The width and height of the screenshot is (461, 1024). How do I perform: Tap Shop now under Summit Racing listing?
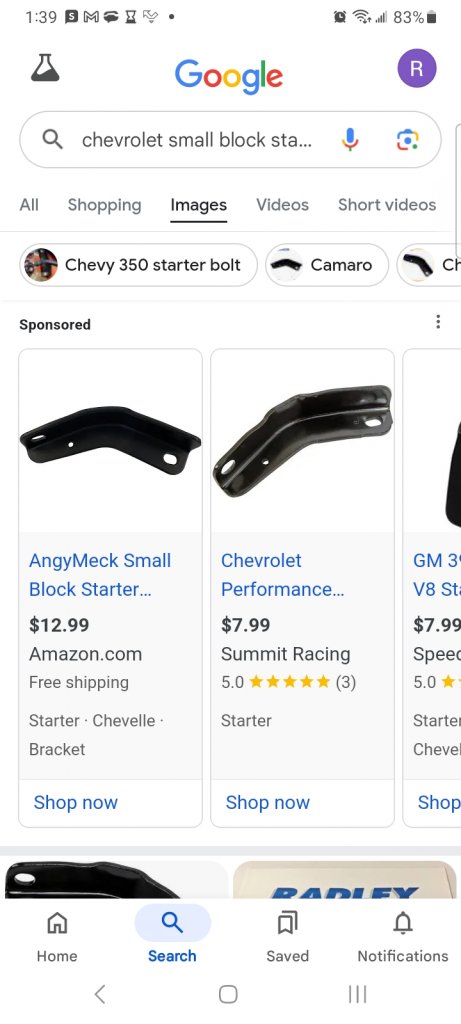pyautogui.click(x=268, y=803)
